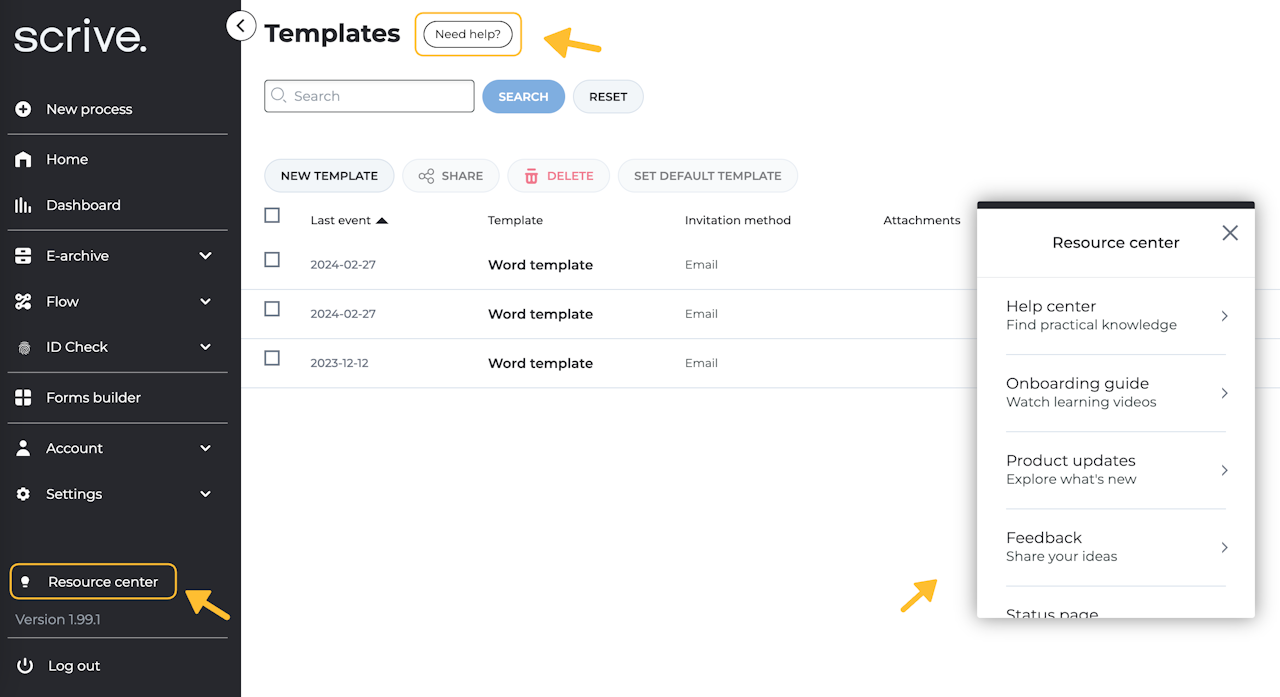Open Product updates entry
This screenshot has height=697, width=1280.
click(1115, 469)
